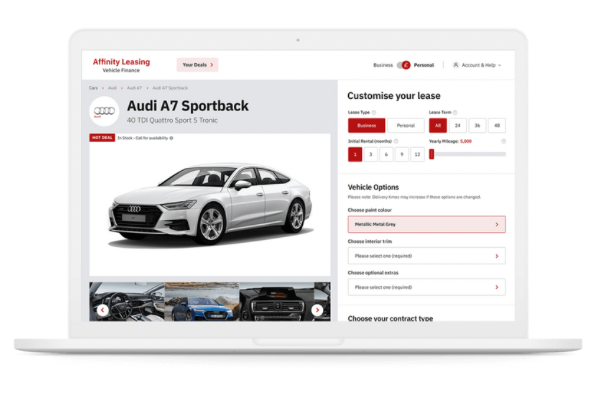
Task: Select Personal lease type option
Action: tap(406, 126)
